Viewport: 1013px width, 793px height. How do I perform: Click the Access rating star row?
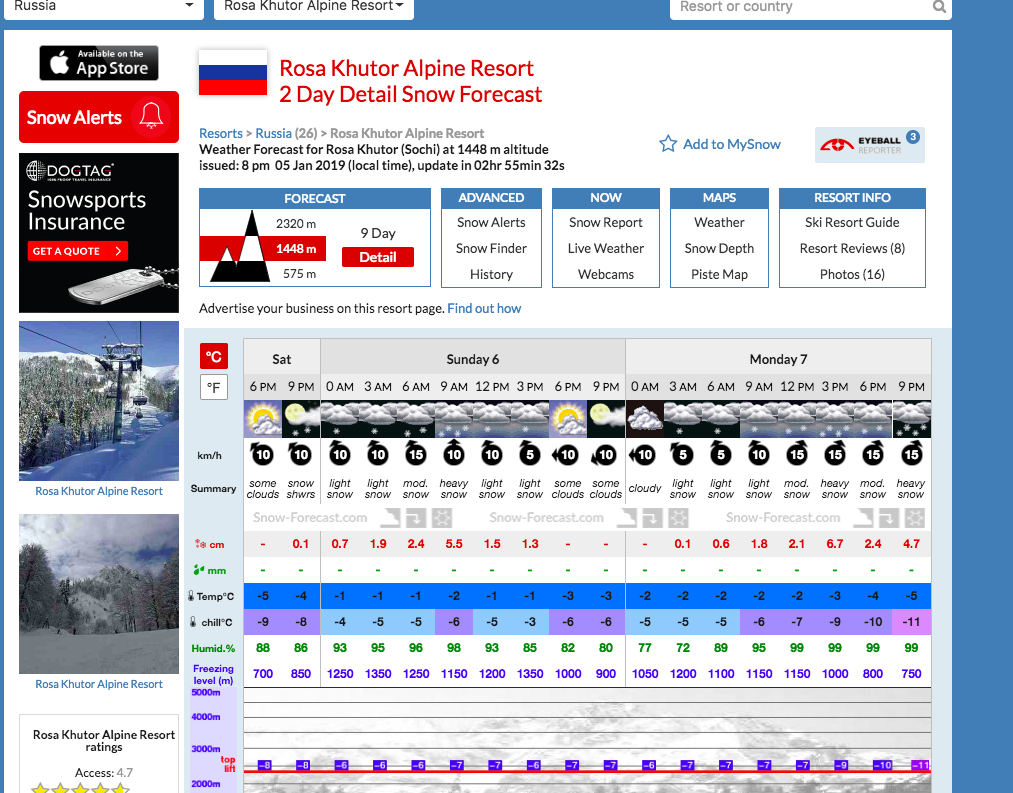(81, 788)
